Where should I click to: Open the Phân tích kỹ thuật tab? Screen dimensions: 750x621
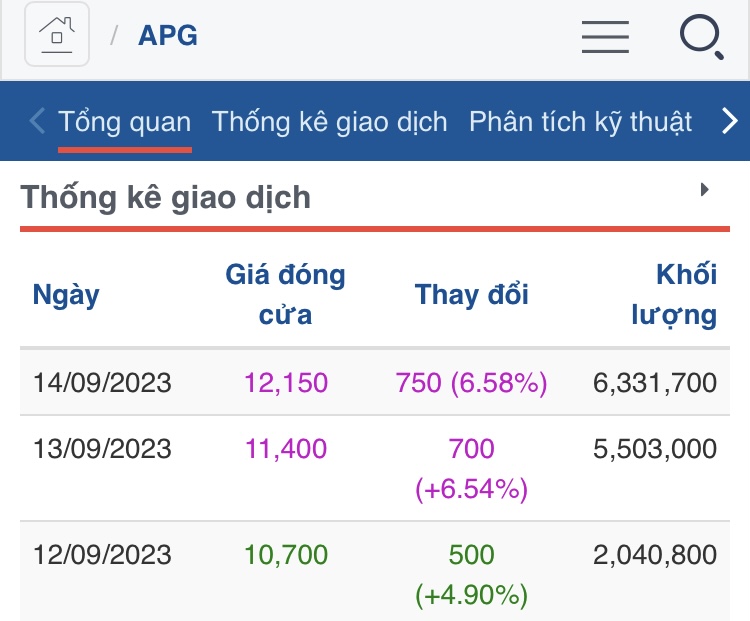coord(580,122)
